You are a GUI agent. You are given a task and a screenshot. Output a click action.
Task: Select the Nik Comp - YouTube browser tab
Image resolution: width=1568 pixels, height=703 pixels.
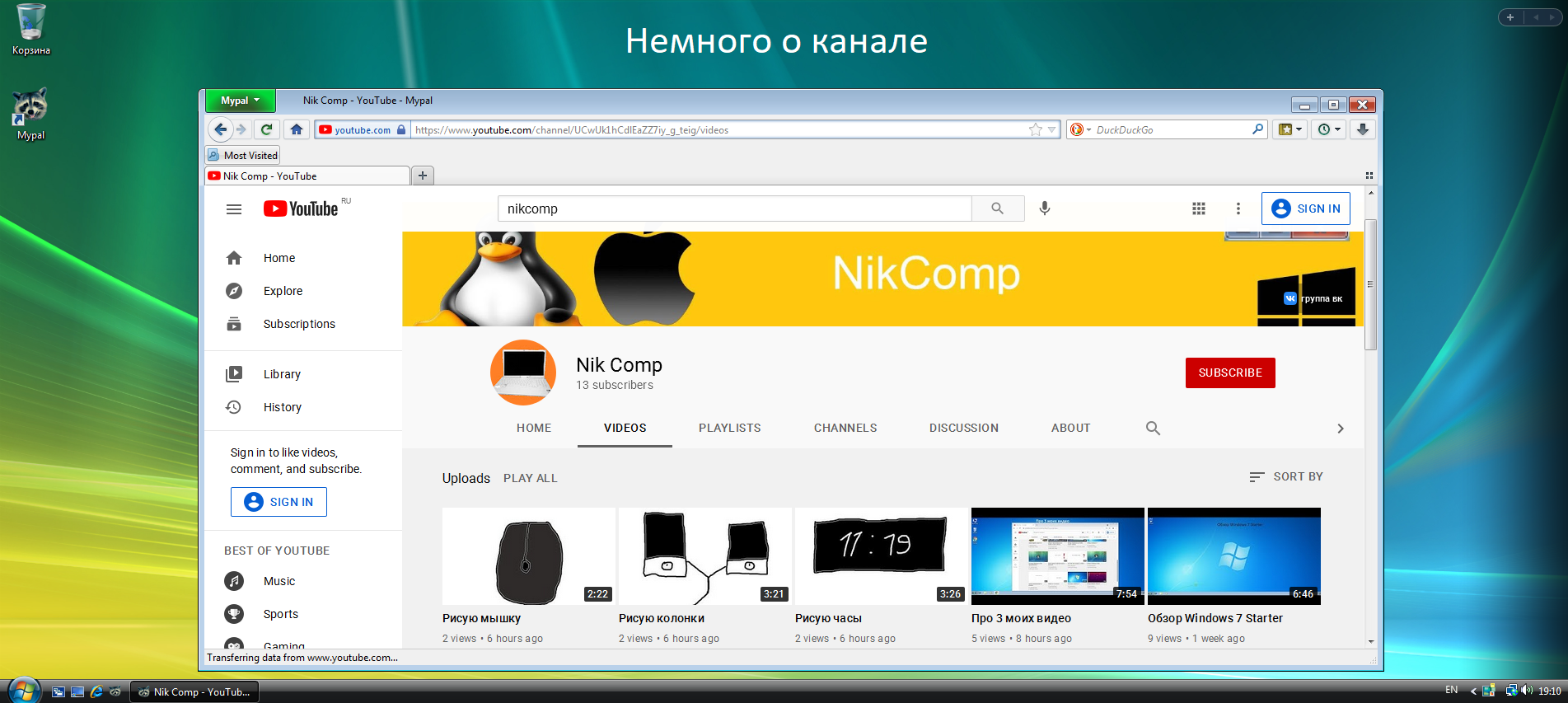[307, 176]
